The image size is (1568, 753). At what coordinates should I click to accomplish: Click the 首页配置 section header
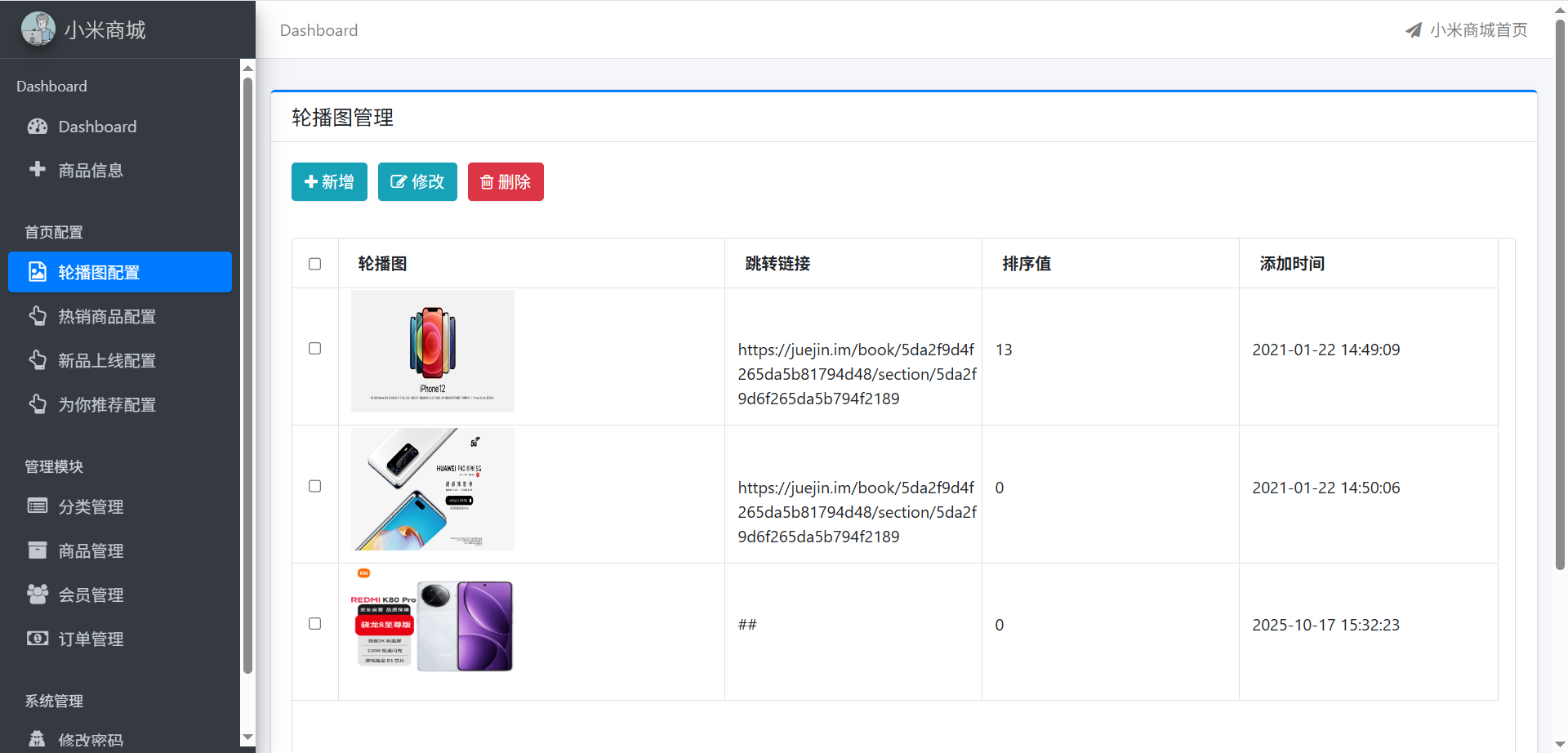click(x=54, y=232)
